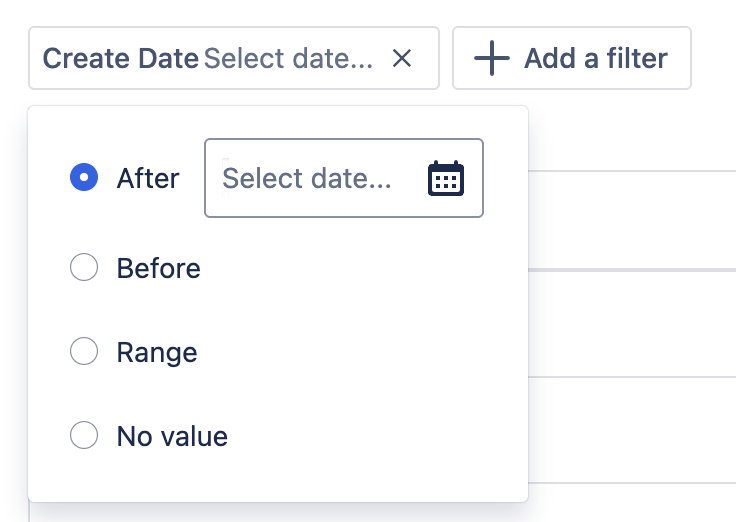
Task: Click "Select date..." text in Create Date chip
Action: coord(288,59)
